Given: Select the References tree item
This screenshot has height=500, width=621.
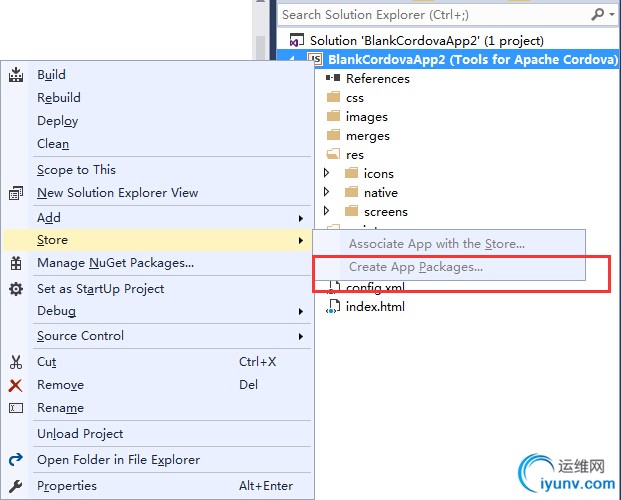Looking at the screenshot, I should (x=377, y=78).
